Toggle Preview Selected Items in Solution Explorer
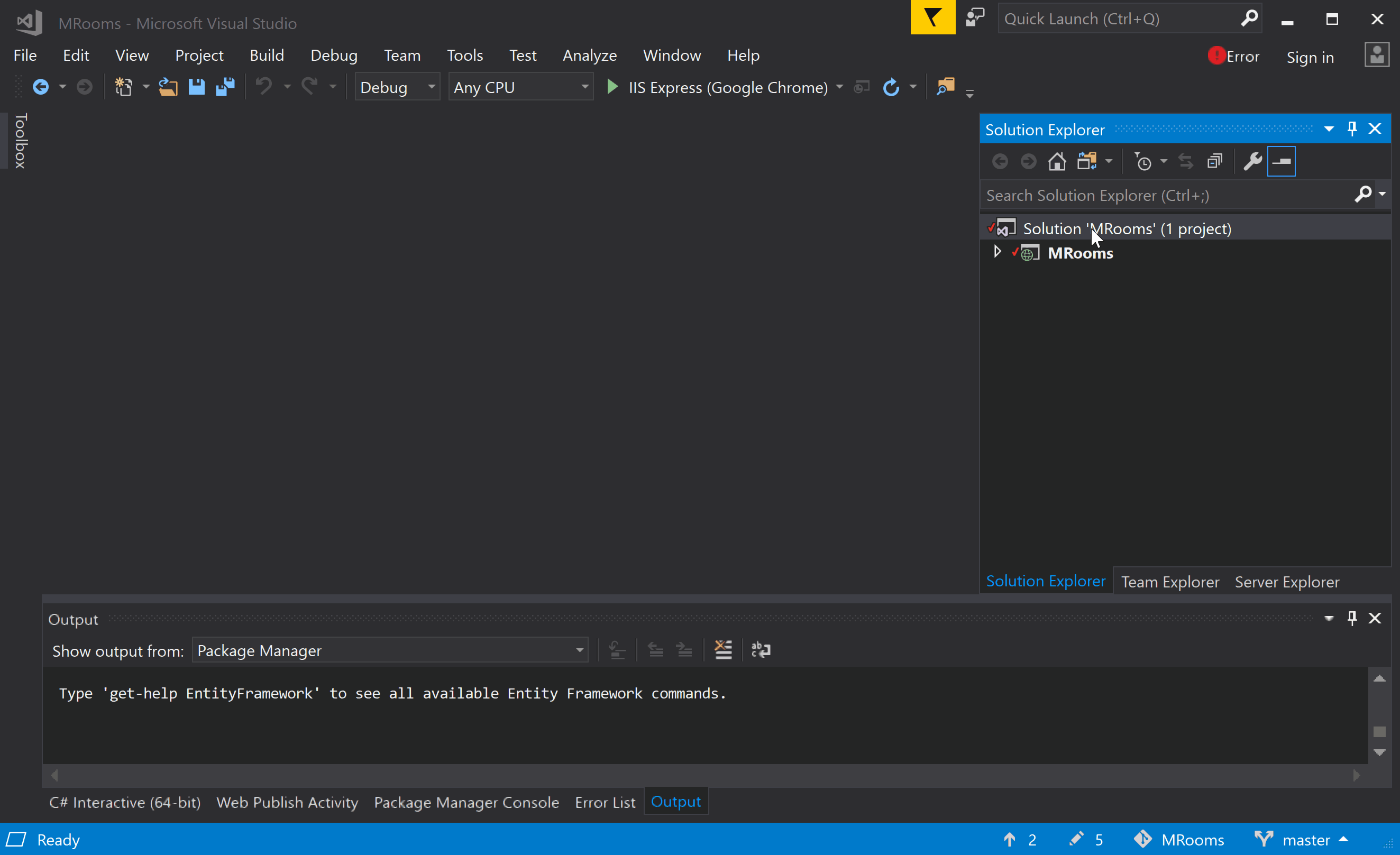This screenshot has width=1400, height=855. (x=1281, y=162)
